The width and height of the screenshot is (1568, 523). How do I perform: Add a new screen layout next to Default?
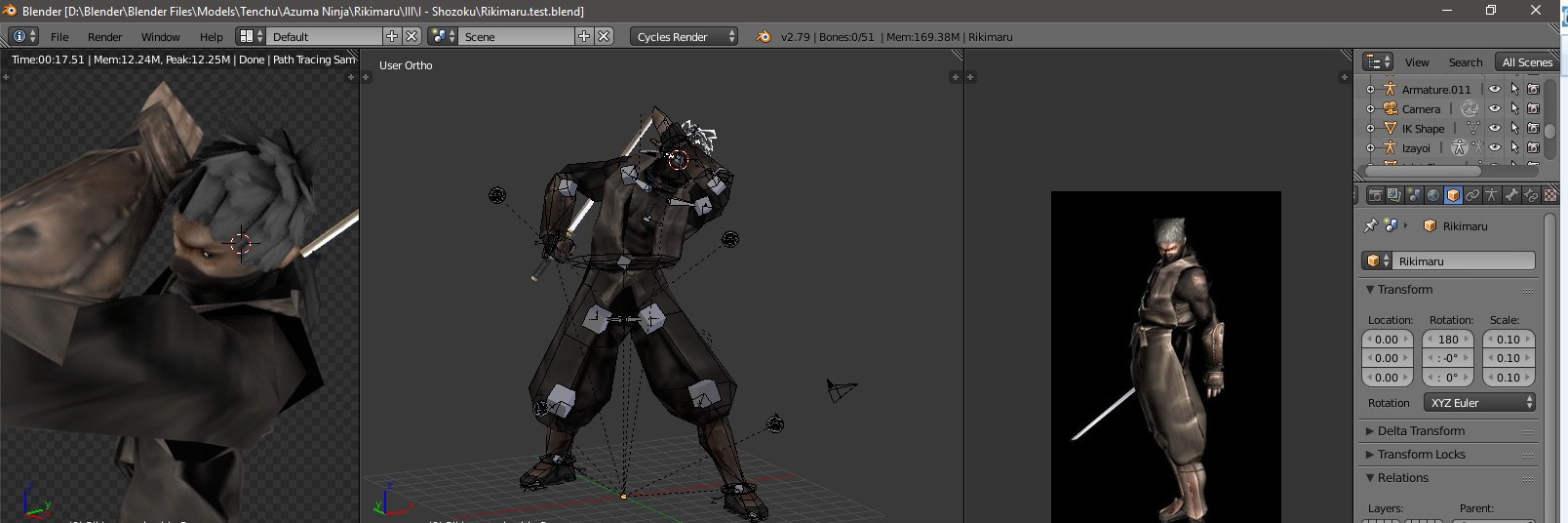[x=392, y=36]
